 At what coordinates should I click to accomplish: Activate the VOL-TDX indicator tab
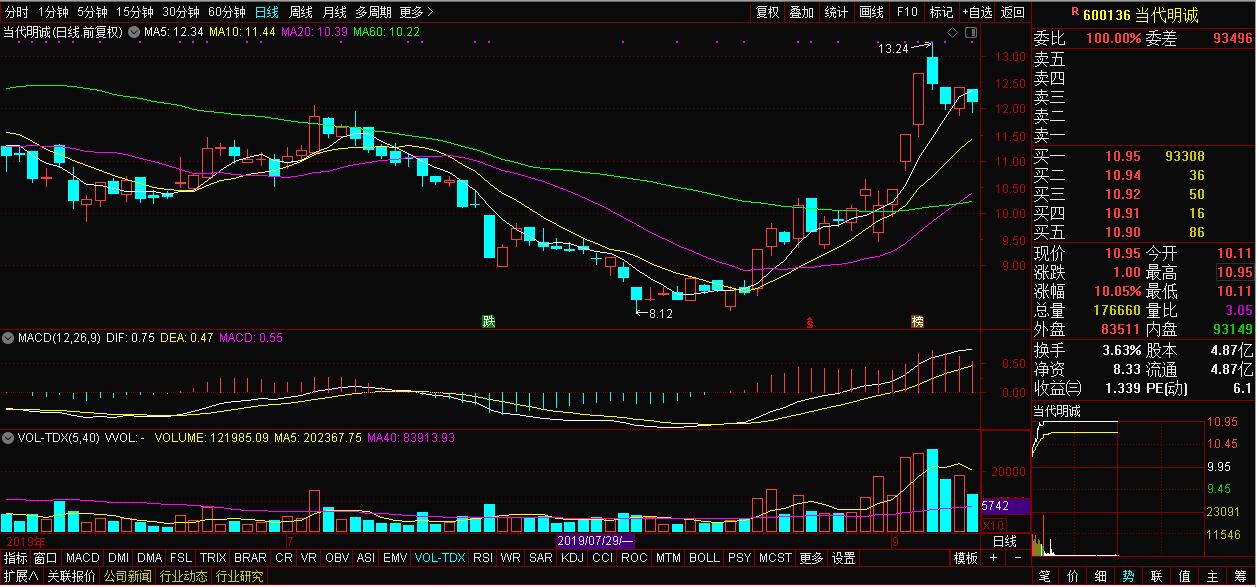(x=440, y=558)
